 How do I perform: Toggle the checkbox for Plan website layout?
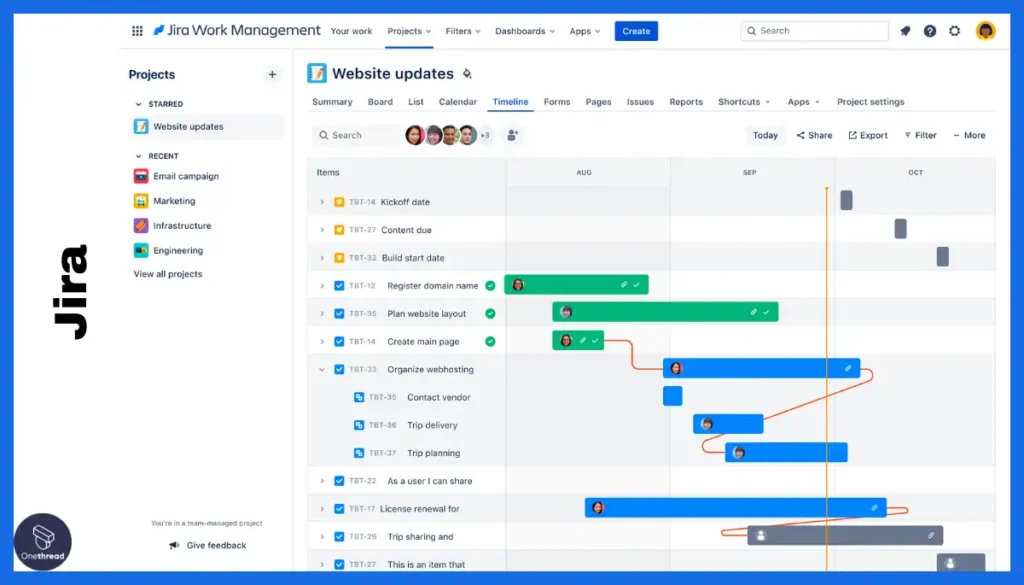[339, 313]
